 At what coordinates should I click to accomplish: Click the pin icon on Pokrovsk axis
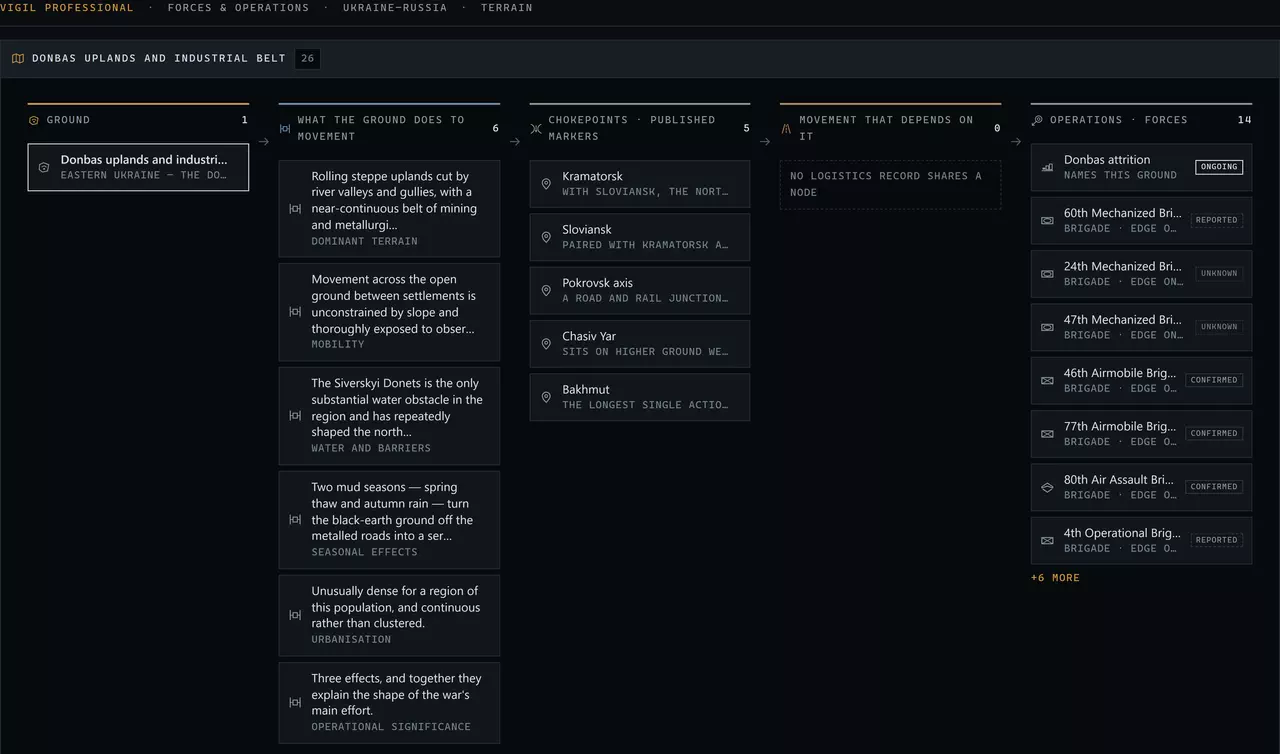[546, 290]
